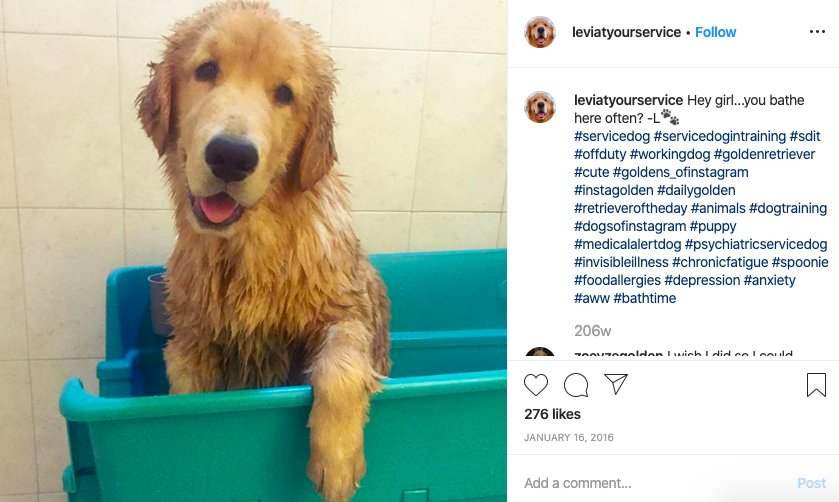The height and width of the screenshot is (502, 839).
Task: Select the #invisibleillness hashtag
Action: click(621, 262)
